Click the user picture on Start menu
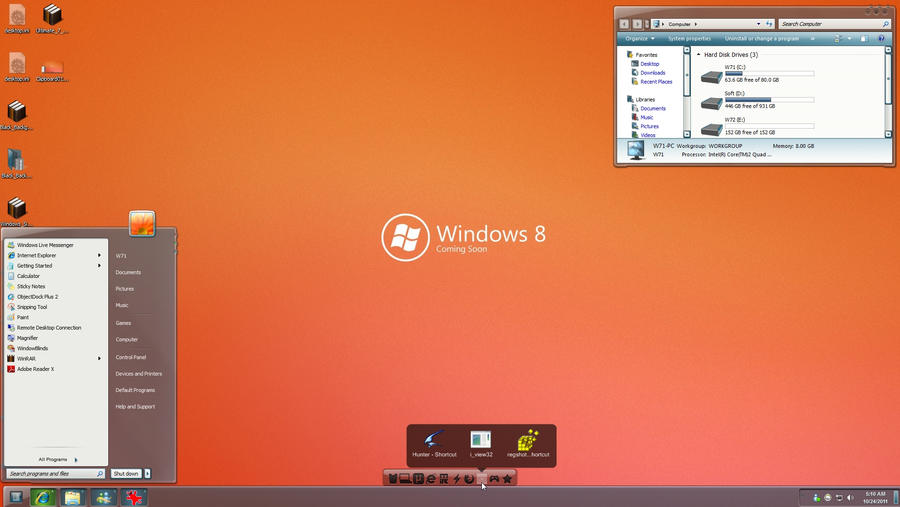The width and height of the screenshot is (900, 507). tap(142, 223)
